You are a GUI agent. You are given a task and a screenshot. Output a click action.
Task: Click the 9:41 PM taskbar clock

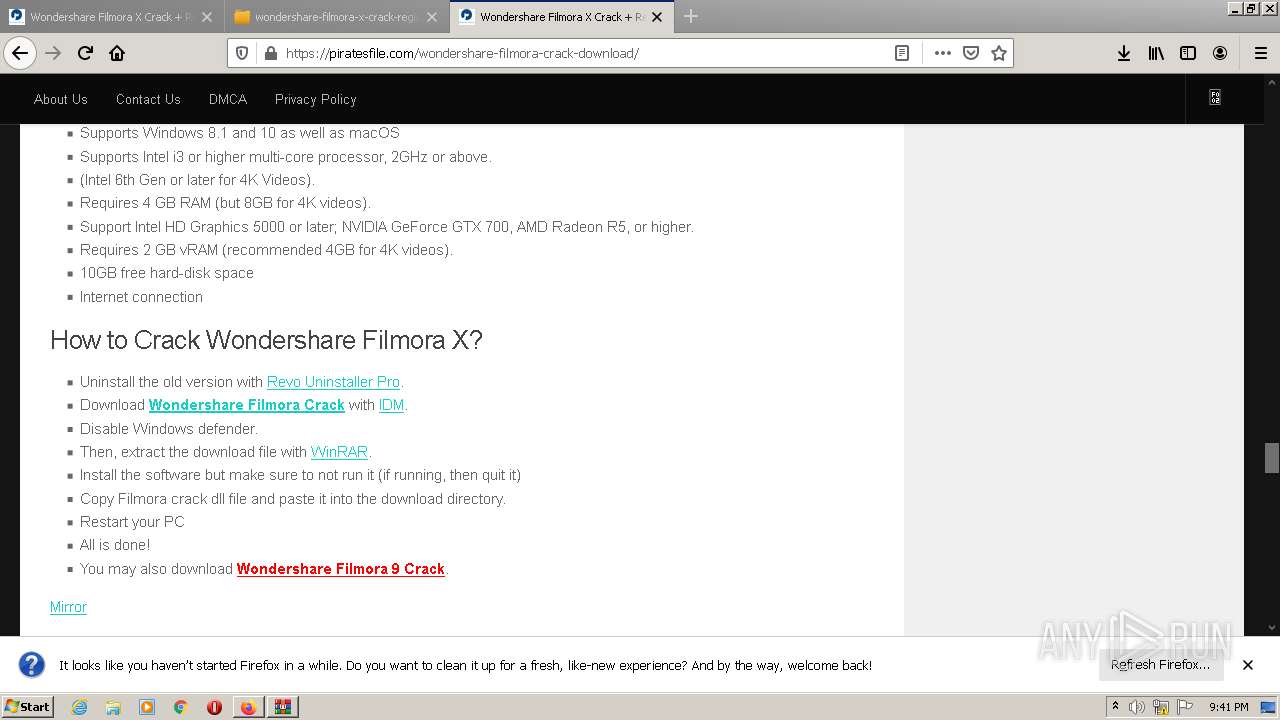click(1229, 707)
